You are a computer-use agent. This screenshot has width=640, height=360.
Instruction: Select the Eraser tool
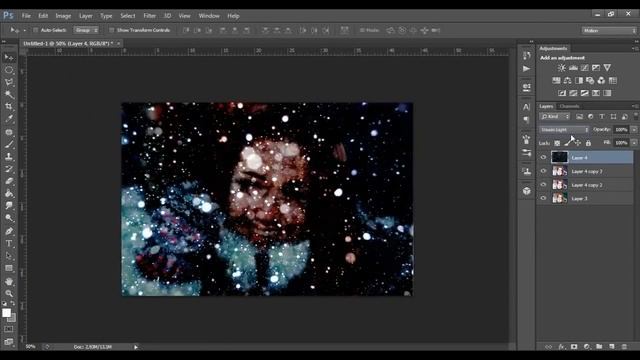(x=9, y=181)
